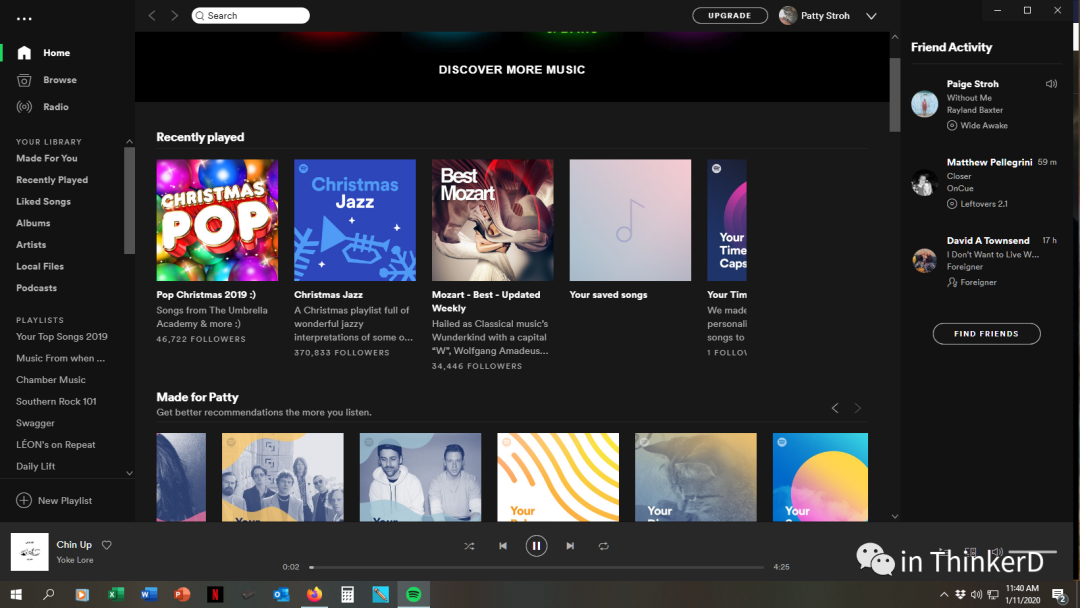The image size is (1080, 608).
Task: Open Podcasts in library
Action: click(x=37, y=288)
